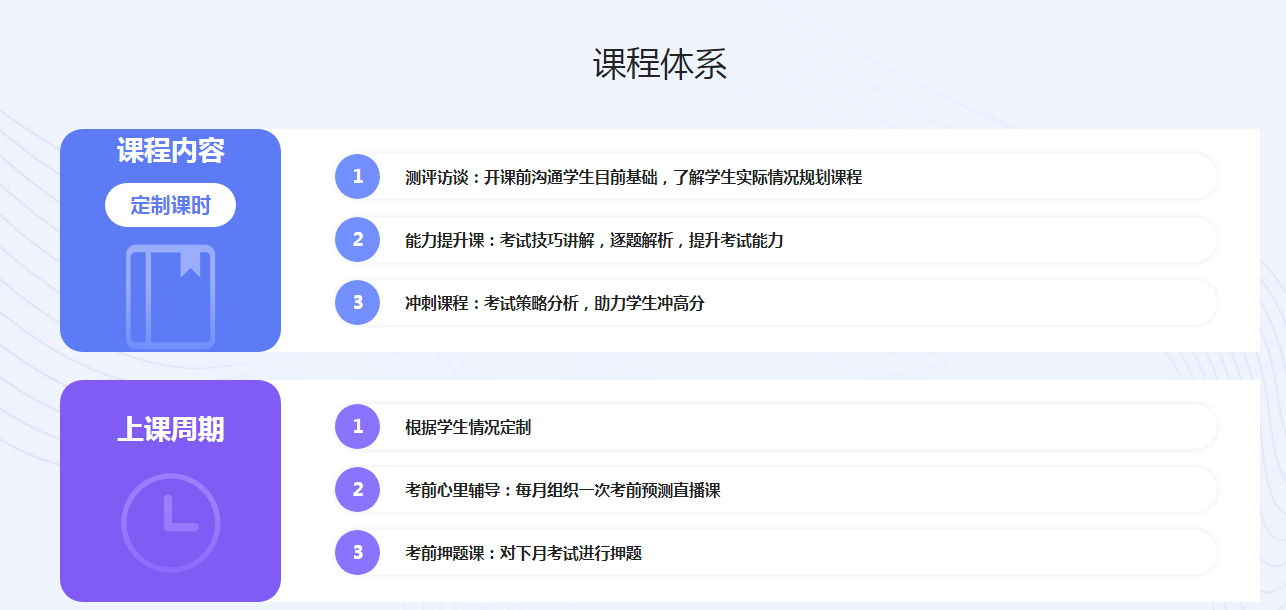Viewport: 1286px width, 610px height.
Task: Click the clock icon in 上课周期 card
Action: point(170,522)
